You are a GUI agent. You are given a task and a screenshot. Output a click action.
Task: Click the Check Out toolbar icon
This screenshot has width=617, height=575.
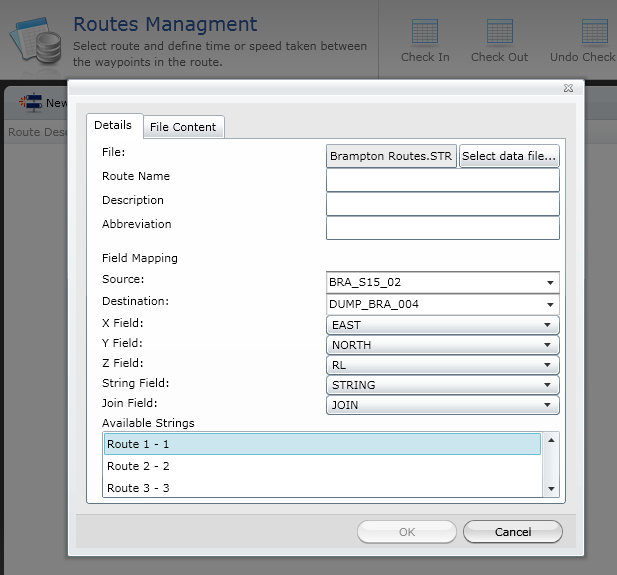[499, 33]
